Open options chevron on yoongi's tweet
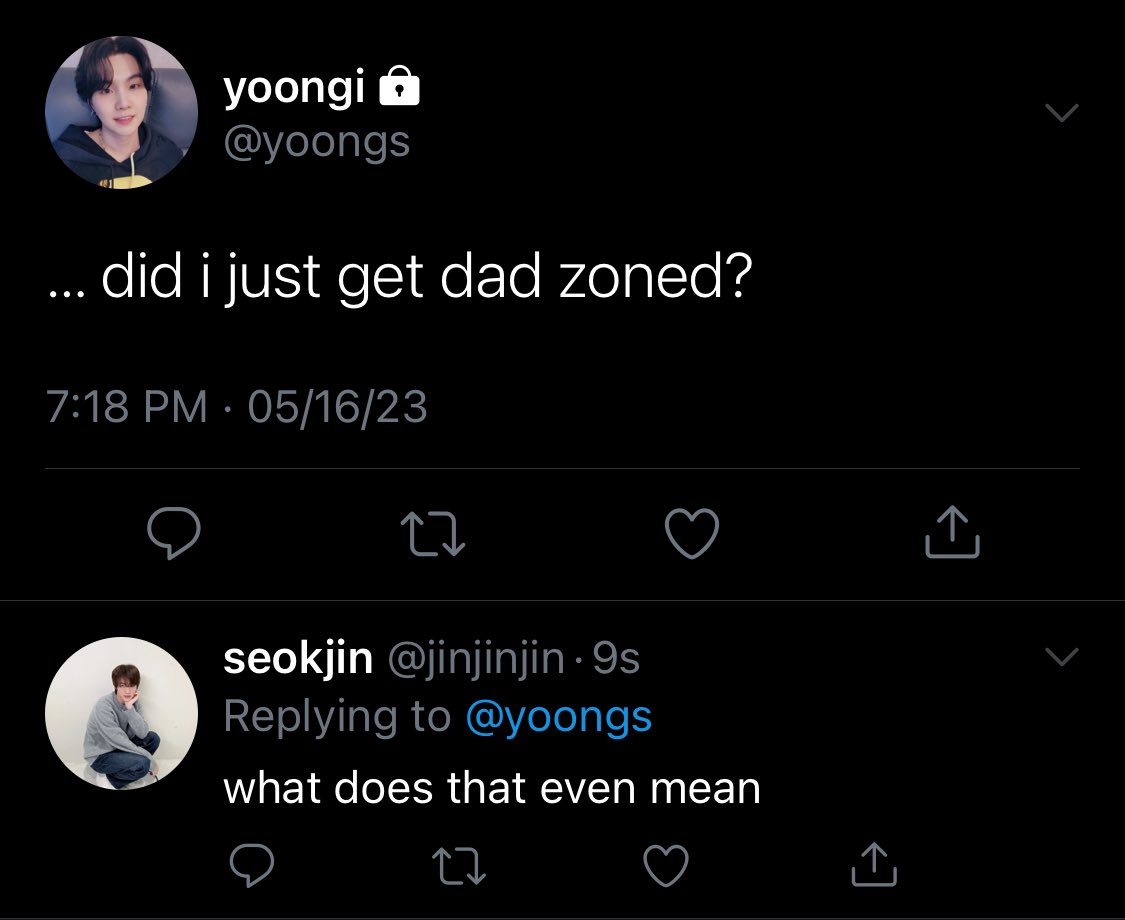Screen dimensions: 1125x920 pos(1062,113)
